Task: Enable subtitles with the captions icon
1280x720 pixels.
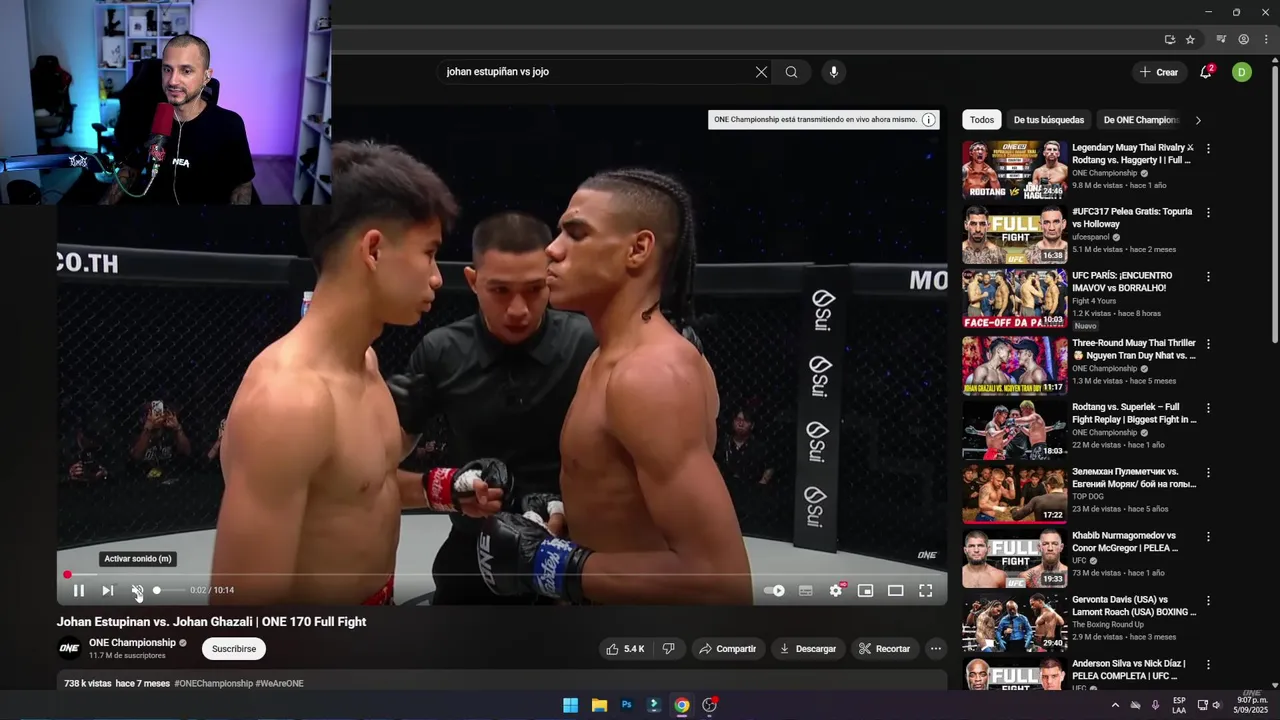Action: click(x=806, y=590)
